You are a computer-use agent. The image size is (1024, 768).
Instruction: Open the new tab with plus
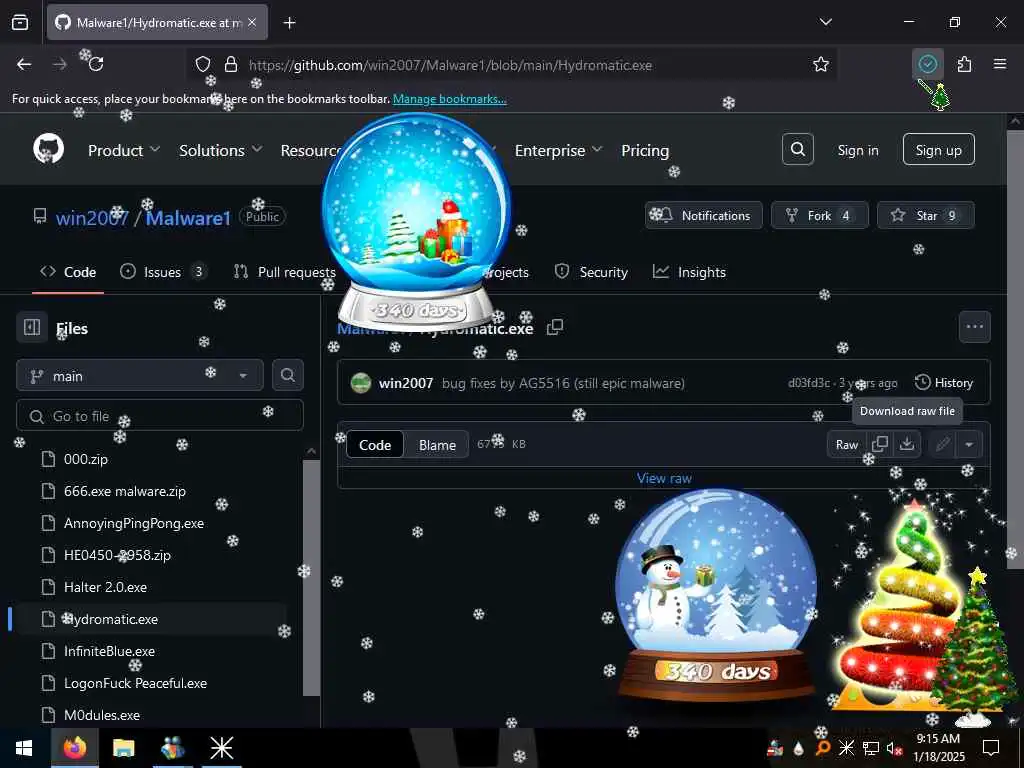[289, 23]
